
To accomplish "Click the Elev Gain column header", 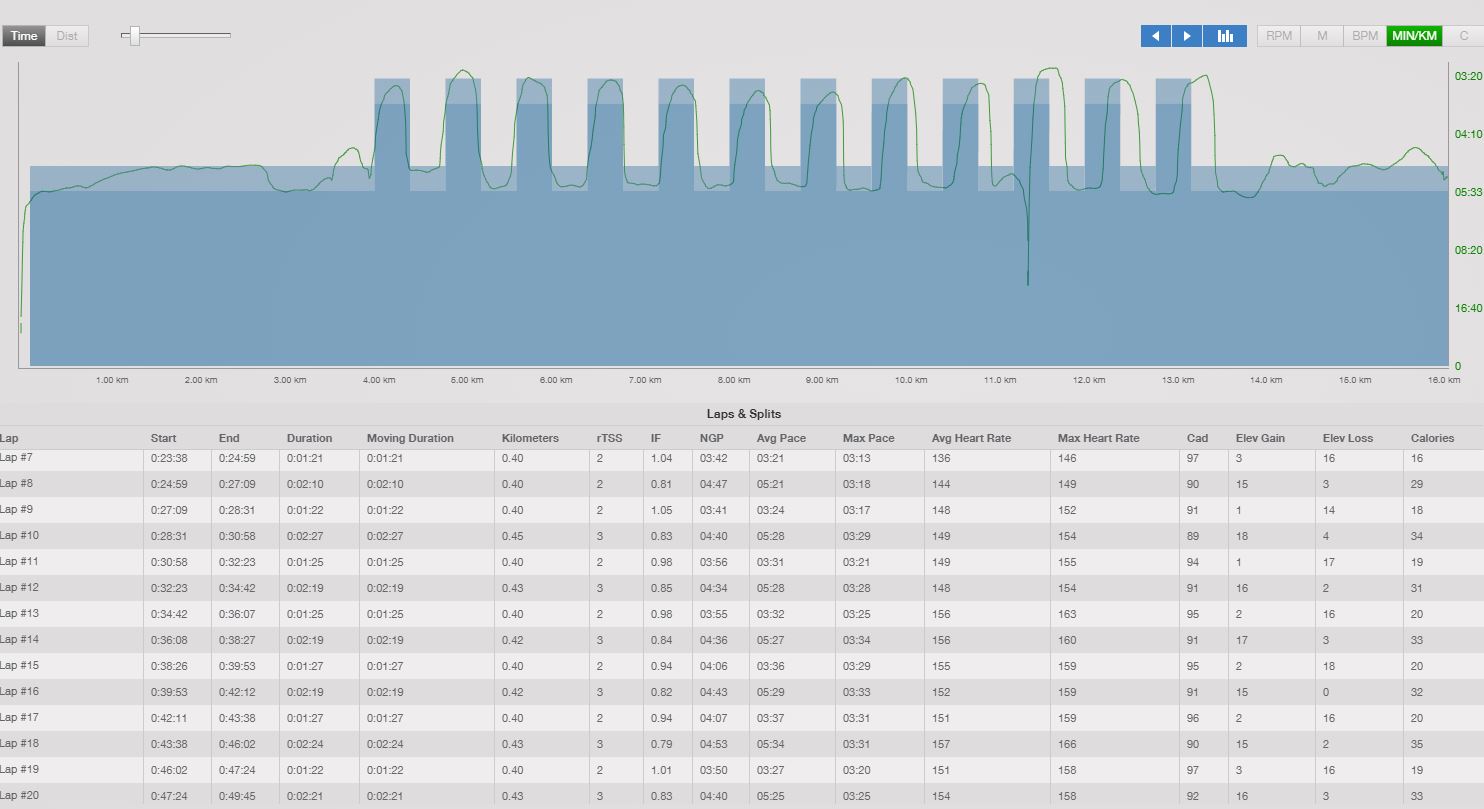I will tap(1260, 438).
